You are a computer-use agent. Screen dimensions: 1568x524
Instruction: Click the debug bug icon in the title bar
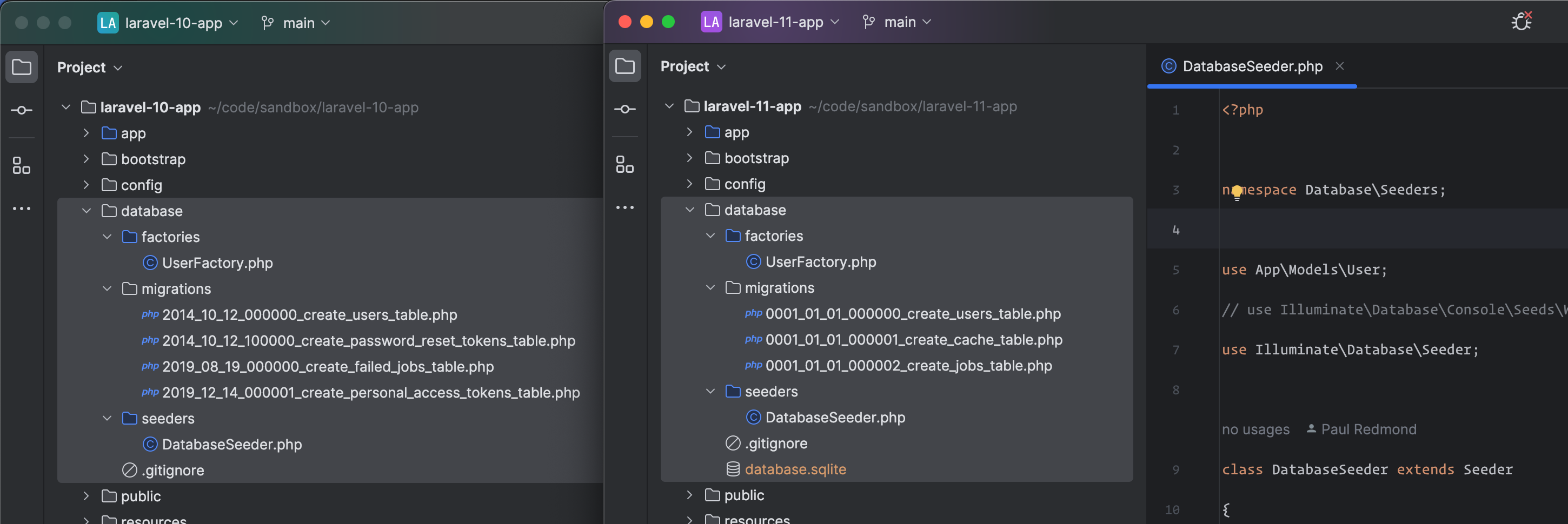tap(1521, 21)
